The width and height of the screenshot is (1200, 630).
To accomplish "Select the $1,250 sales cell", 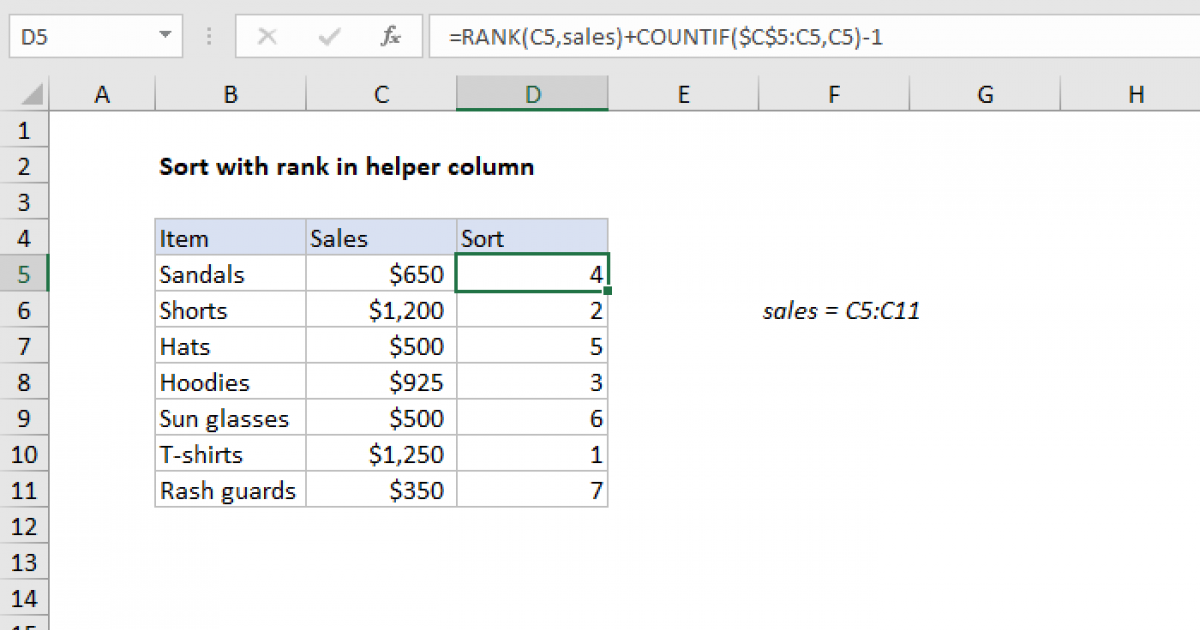I will tap(381, 454).
